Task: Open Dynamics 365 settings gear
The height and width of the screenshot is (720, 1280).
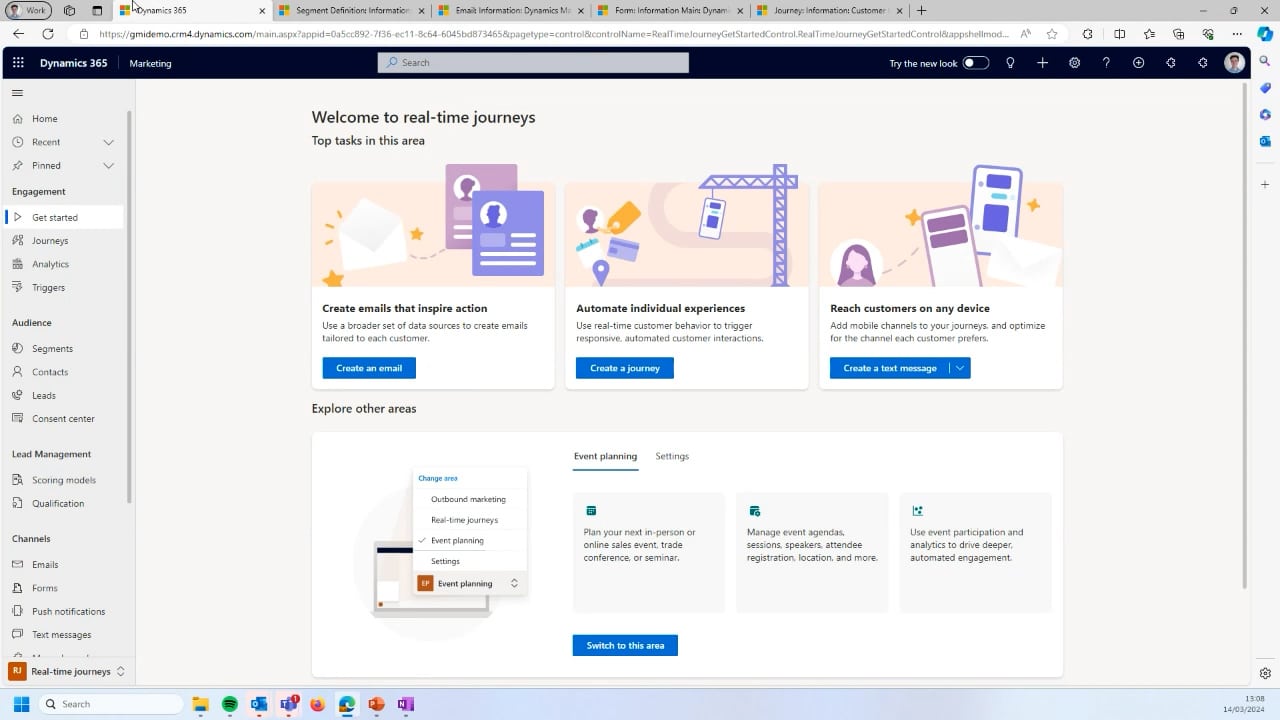Action: [x=1074, y=63]
